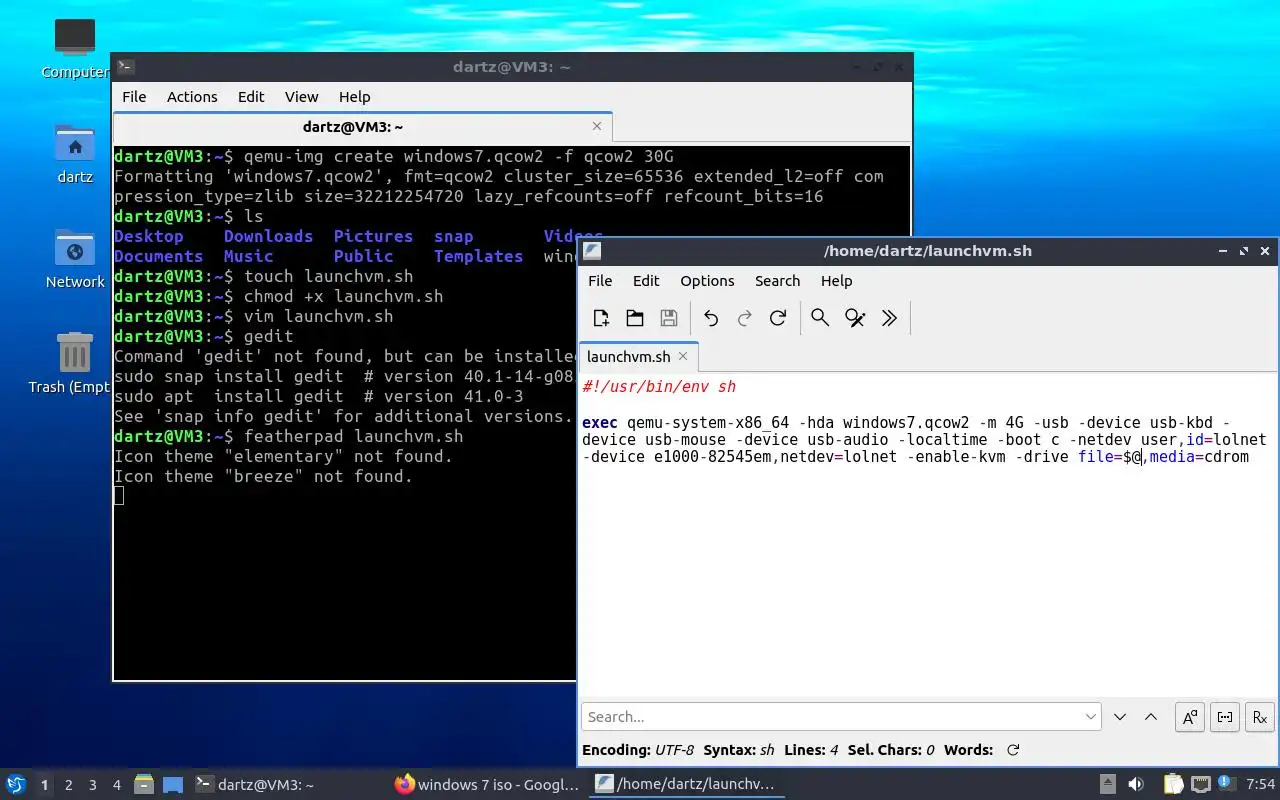Switch to workspace 4
The width and height of the screenshot is (1280, 800).
117,785
